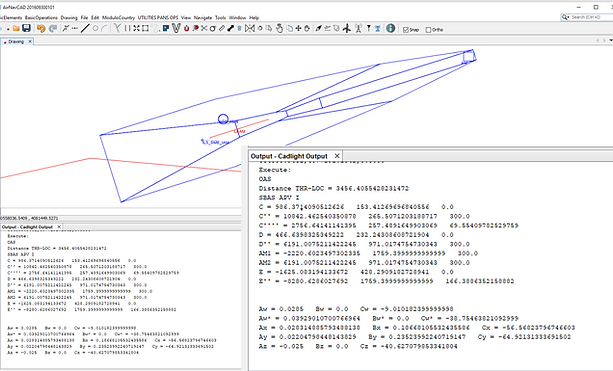Save drawing with floppy disk icon
The height and width of the screenshot is (371, 613).
26,28
